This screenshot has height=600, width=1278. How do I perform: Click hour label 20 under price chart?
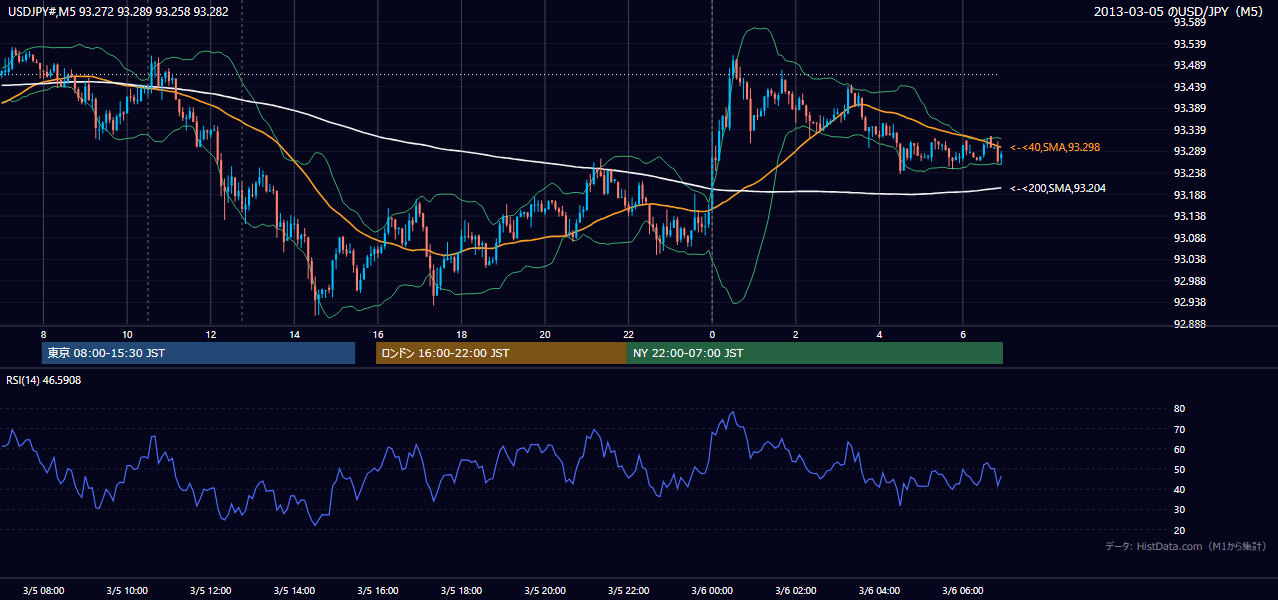click(545, 334)
